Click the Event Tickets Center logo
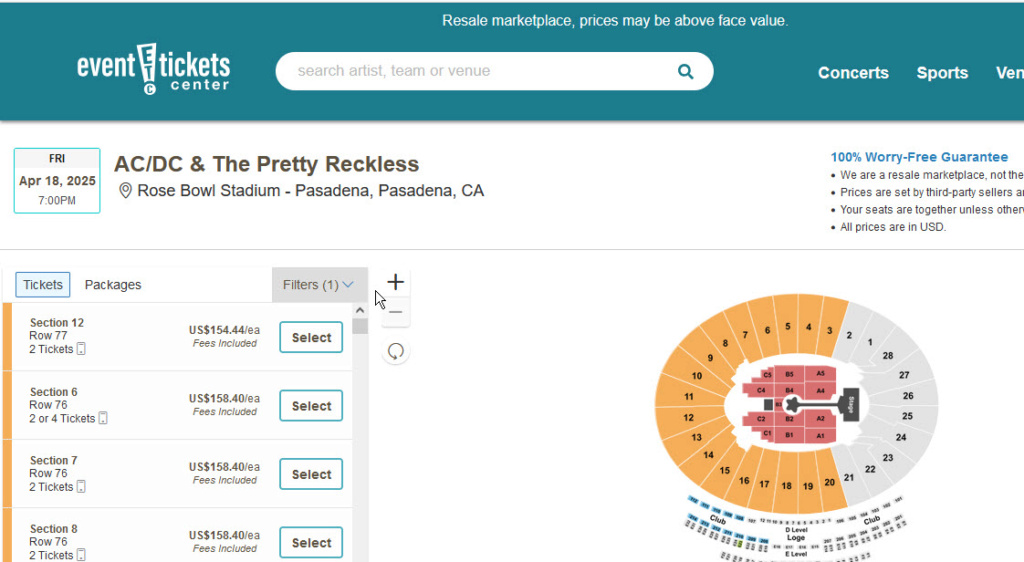The width and height of the screenshot is (1024, 562). [154, 69]
